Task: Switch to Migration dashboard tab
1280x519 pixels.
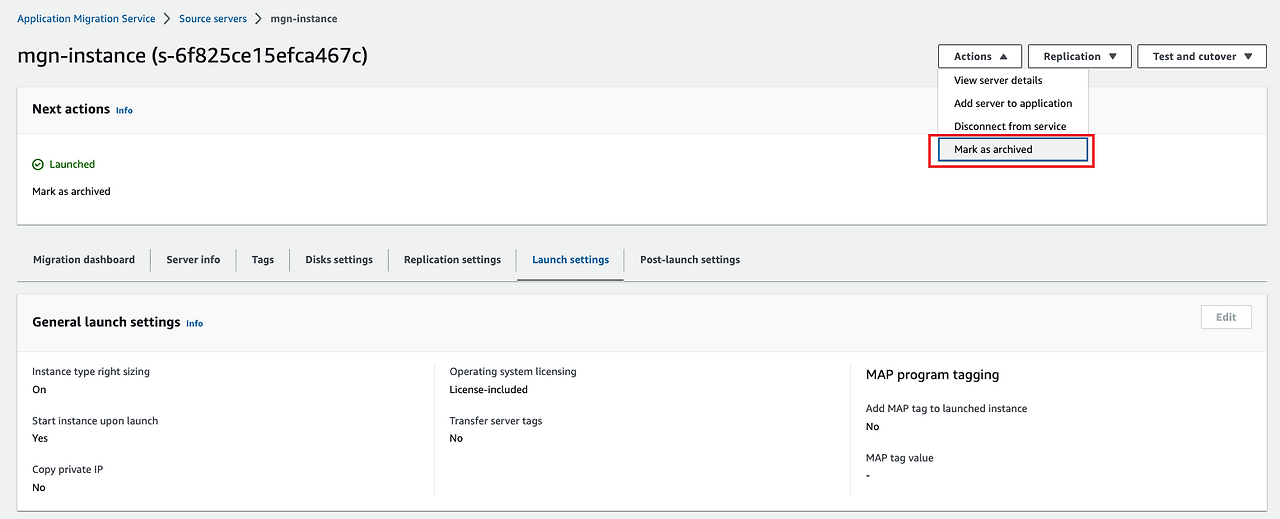Action: click(x=84, y=260)
